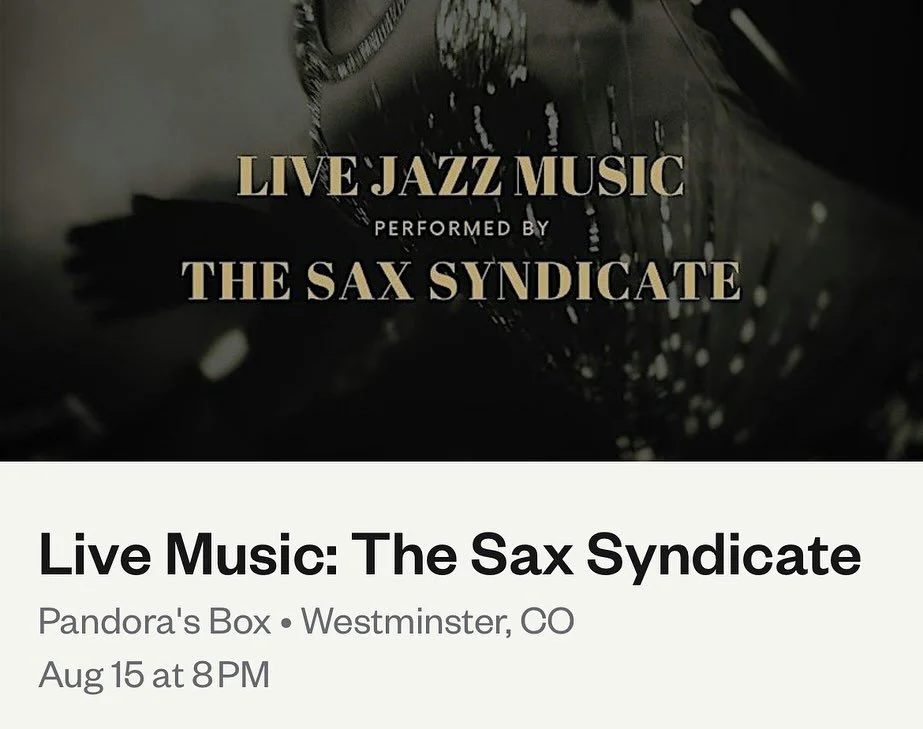Image resolution: width=923 pixels, height=729 pixels.
Task: Open the Sax Syndicate event banner image
Action: pos(462,230)
